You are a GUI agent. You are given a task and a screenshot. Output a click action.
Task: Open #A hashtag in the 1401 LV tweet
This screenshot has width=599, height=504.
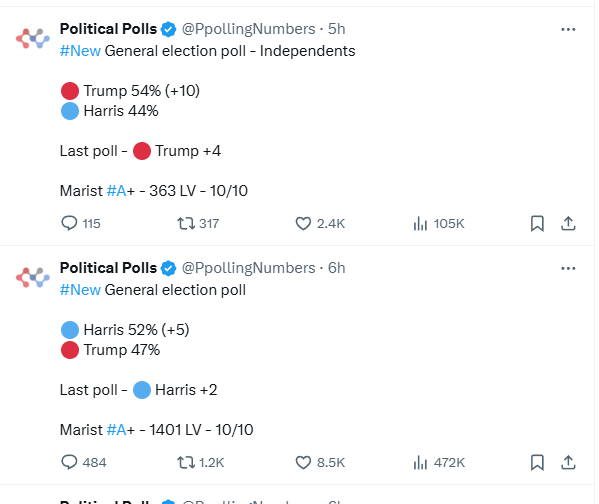pos(117,430)
